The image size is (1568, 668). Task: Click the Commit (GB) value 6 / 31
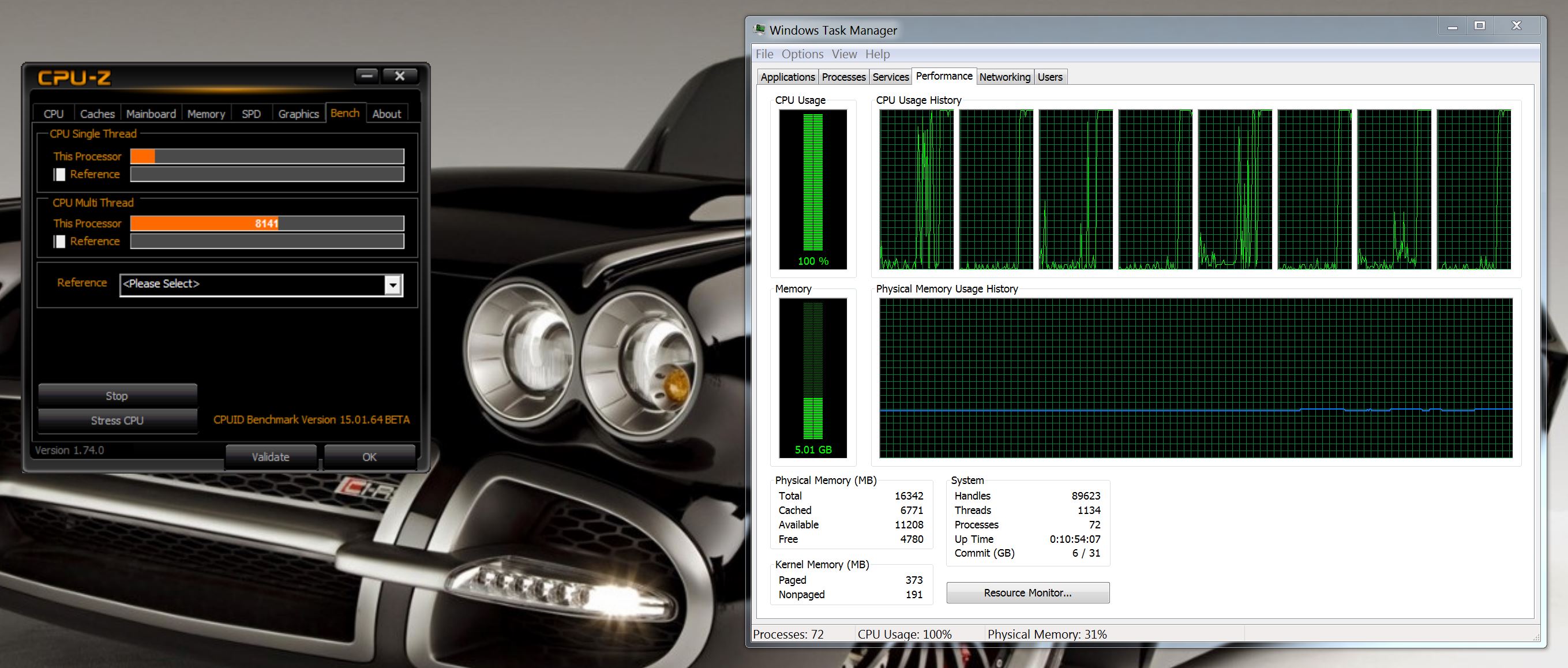[1086, 553]
